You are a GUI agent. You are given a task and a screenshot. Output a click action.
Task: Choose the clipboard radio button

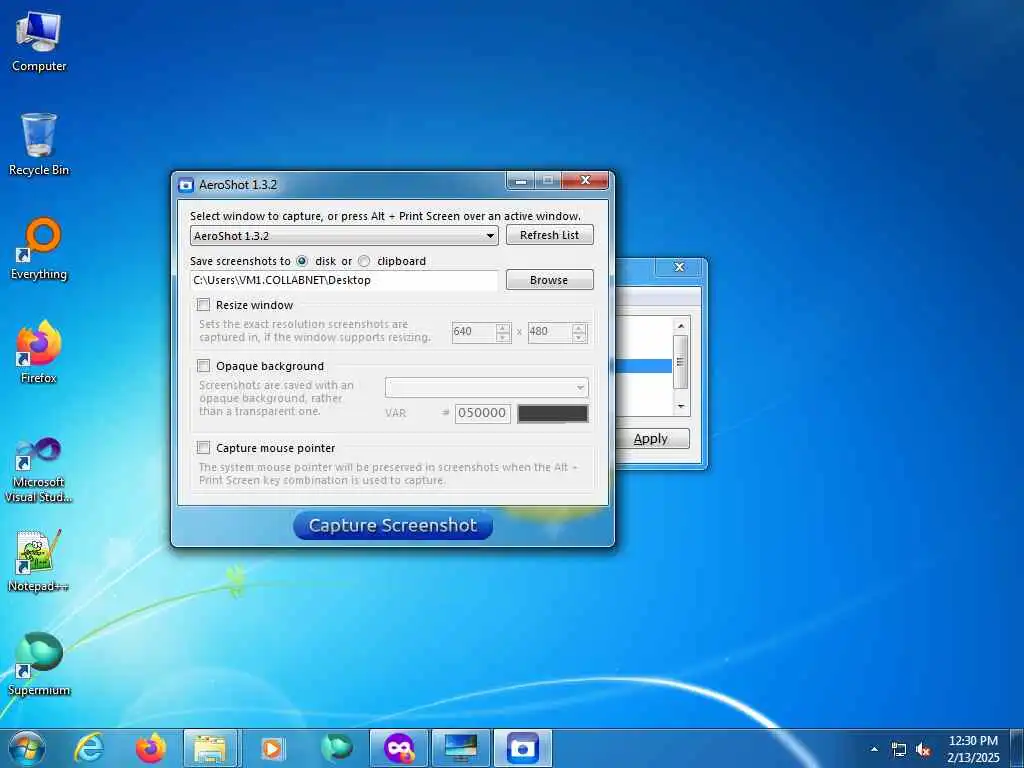pos(364,261)
